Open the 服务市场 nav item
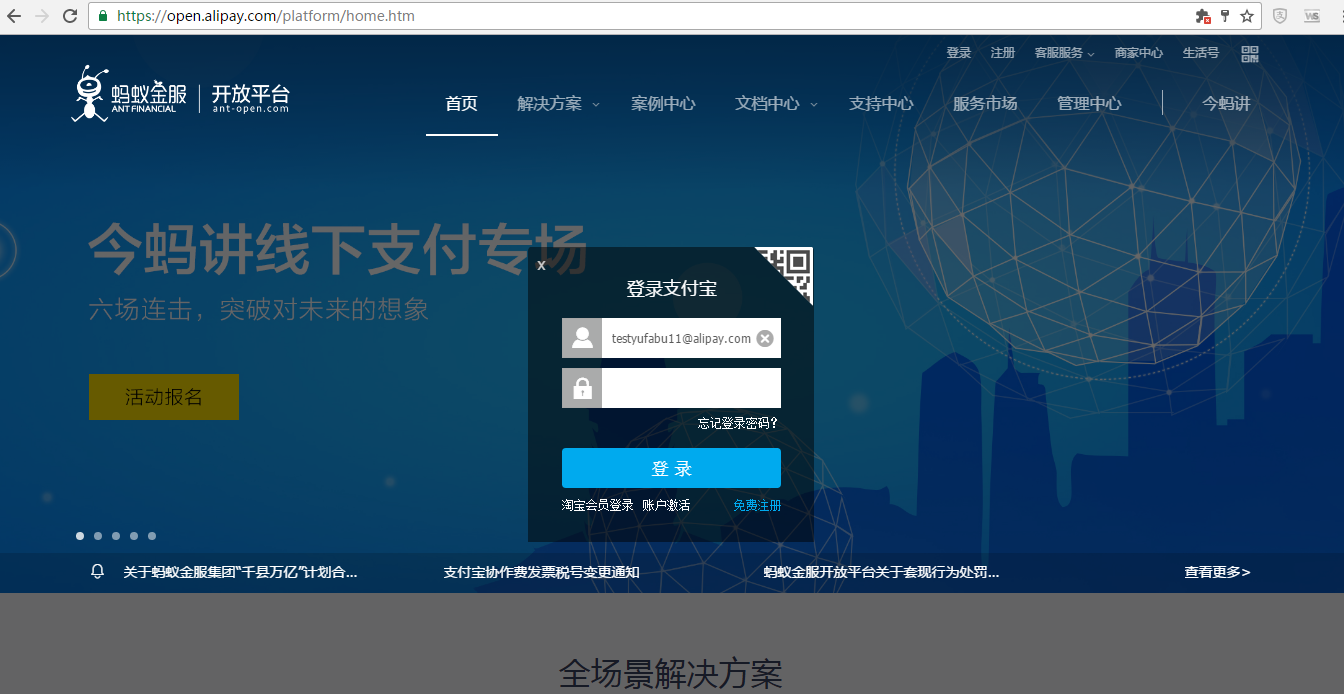 [985, 103]
